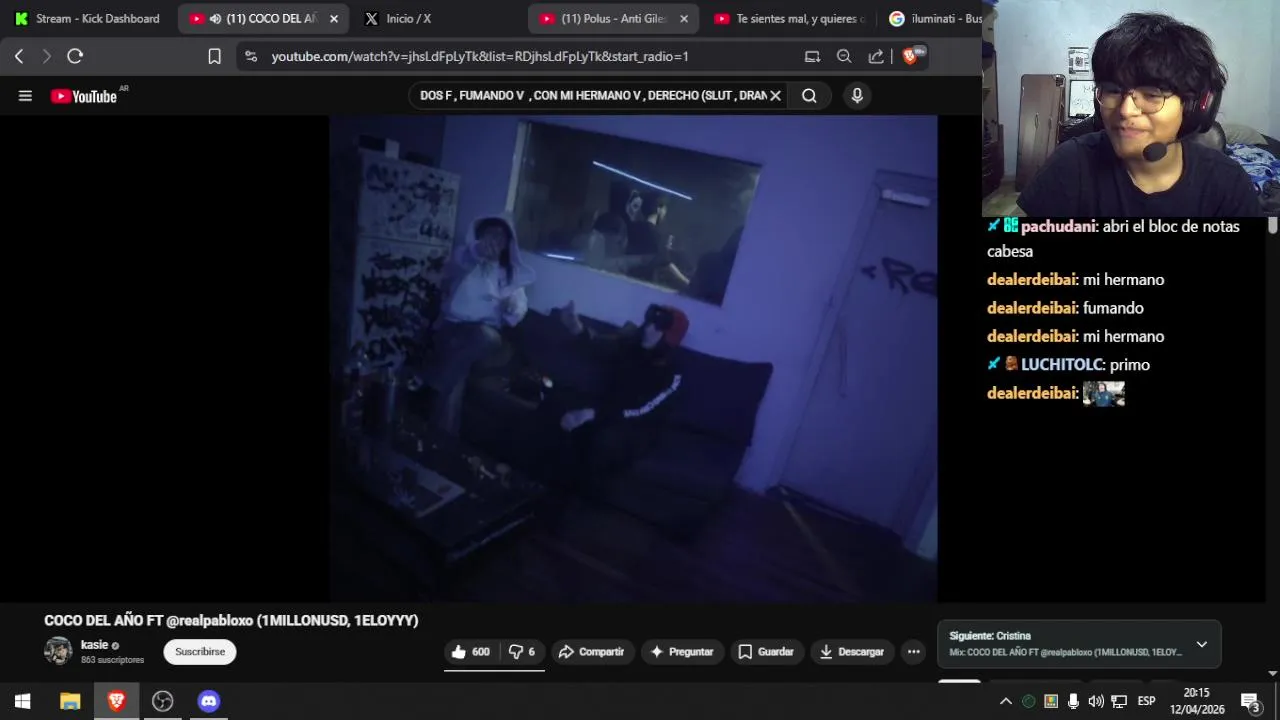Open the network tray icon

pyautogui.click(x=1119, y=701)
